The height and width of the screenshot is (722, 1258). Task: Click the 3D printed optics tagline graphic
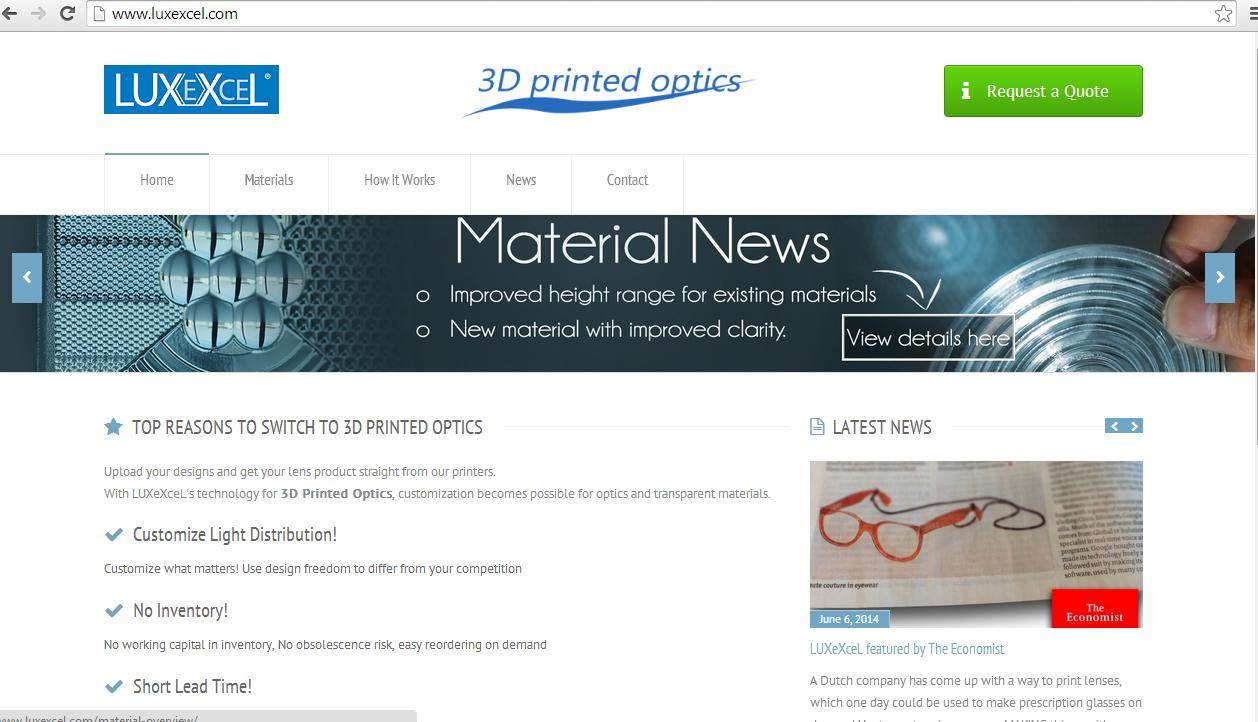pos(609,90)
